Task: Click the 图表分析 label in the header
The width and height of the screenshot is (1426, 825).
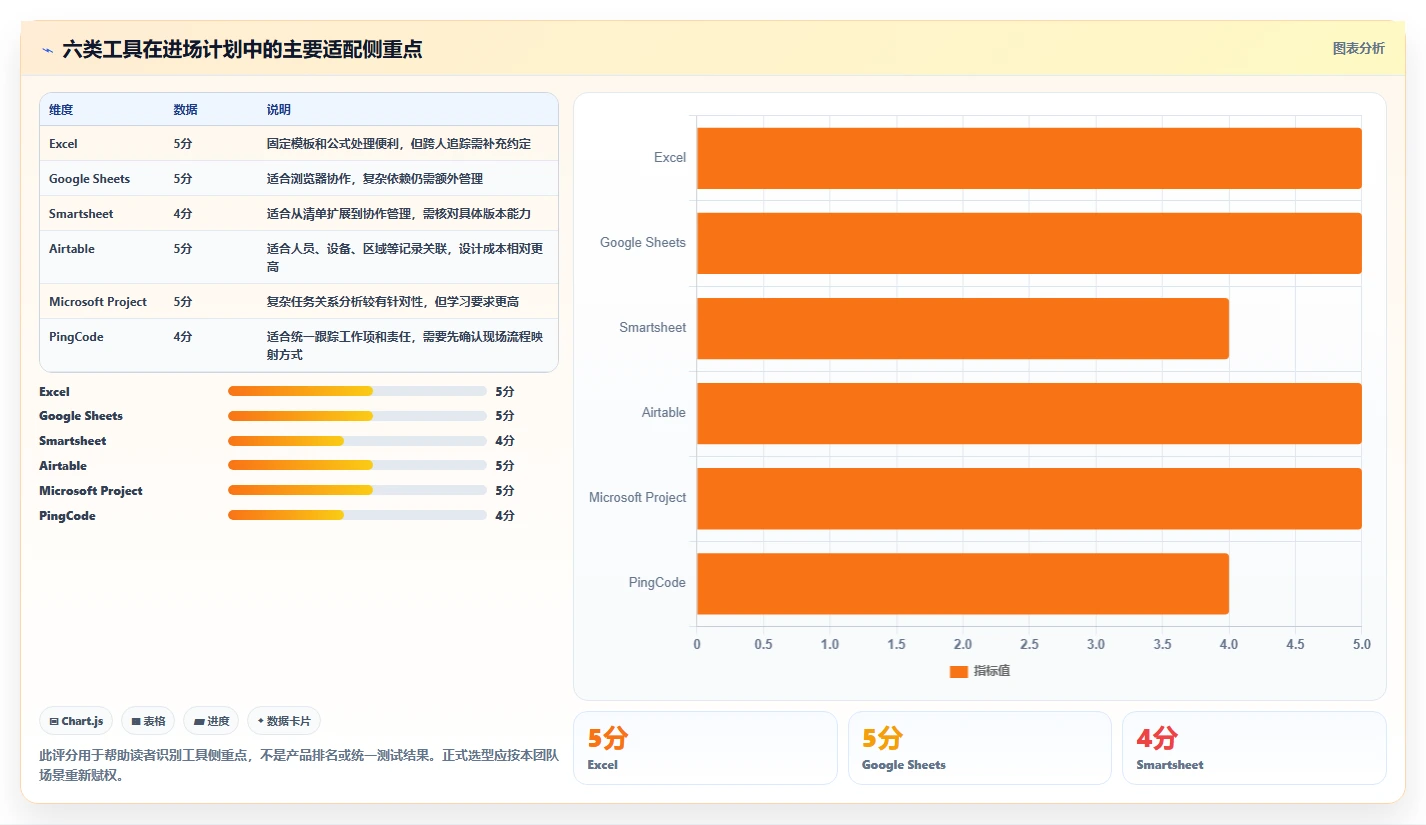Action: coord(1358,48)
